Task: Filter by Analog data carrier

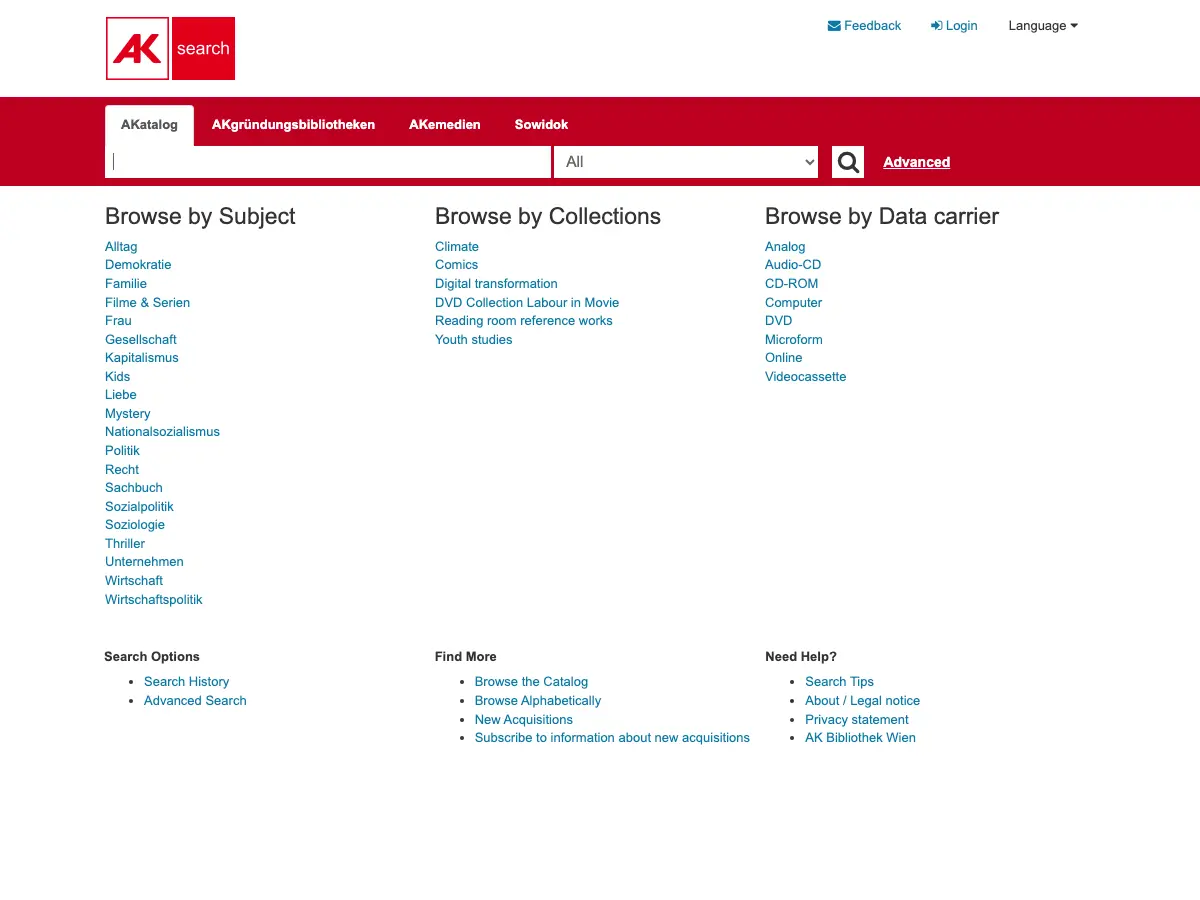Action: pos(785,246)
